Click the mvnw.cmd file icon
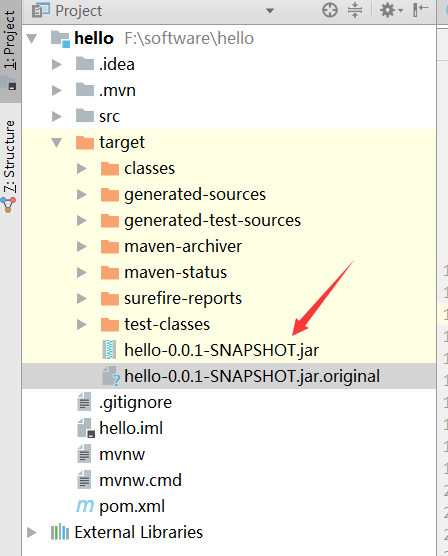This screenshot has width=448, height=556. click(x=84, y=480)
